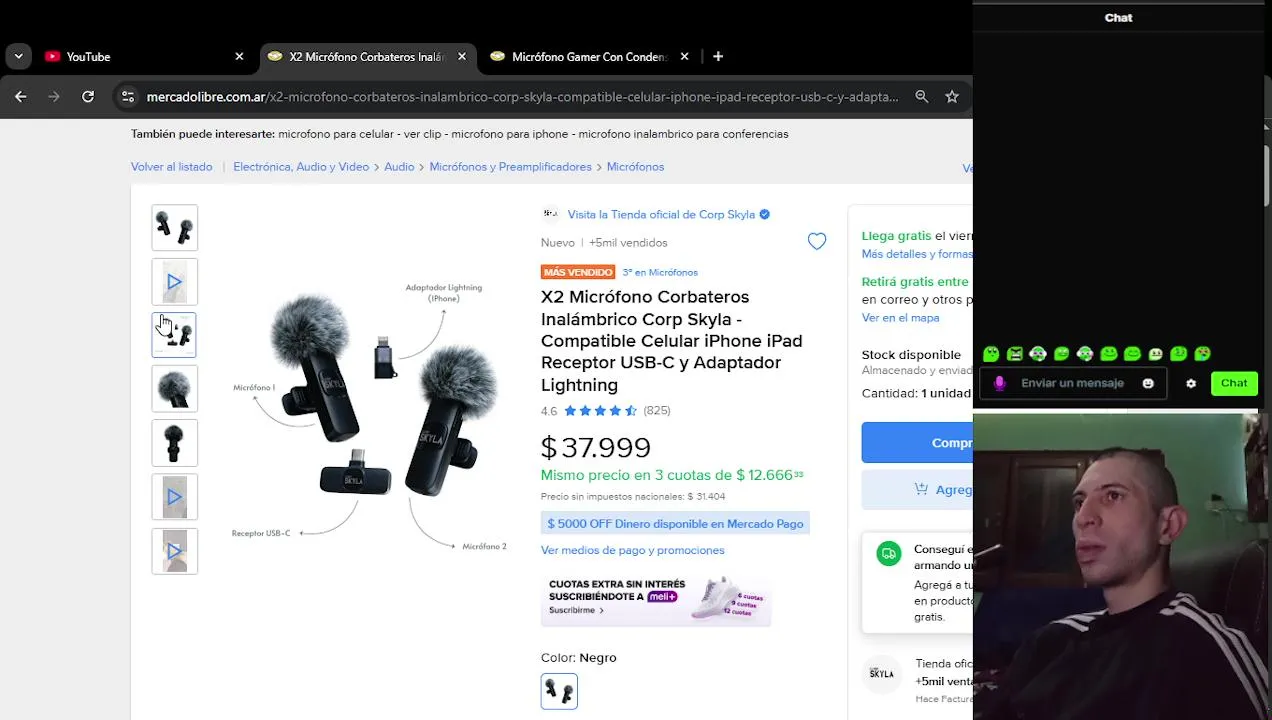Click the zoom magnifier icon in address bar
The width and height of the screenshot is (1272, 720).
tap(922, 97)
